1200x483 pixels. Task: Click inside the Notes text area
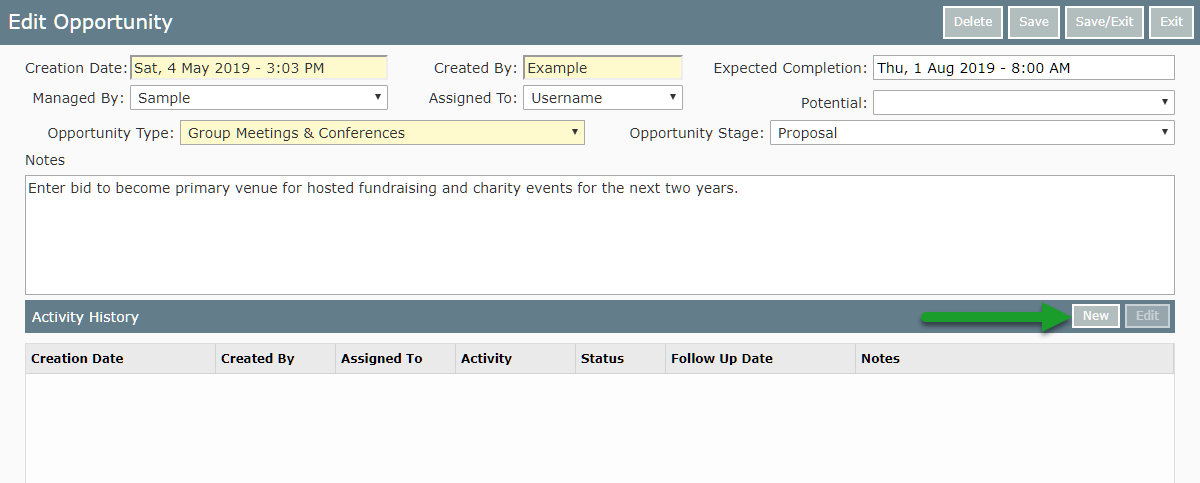600,235
